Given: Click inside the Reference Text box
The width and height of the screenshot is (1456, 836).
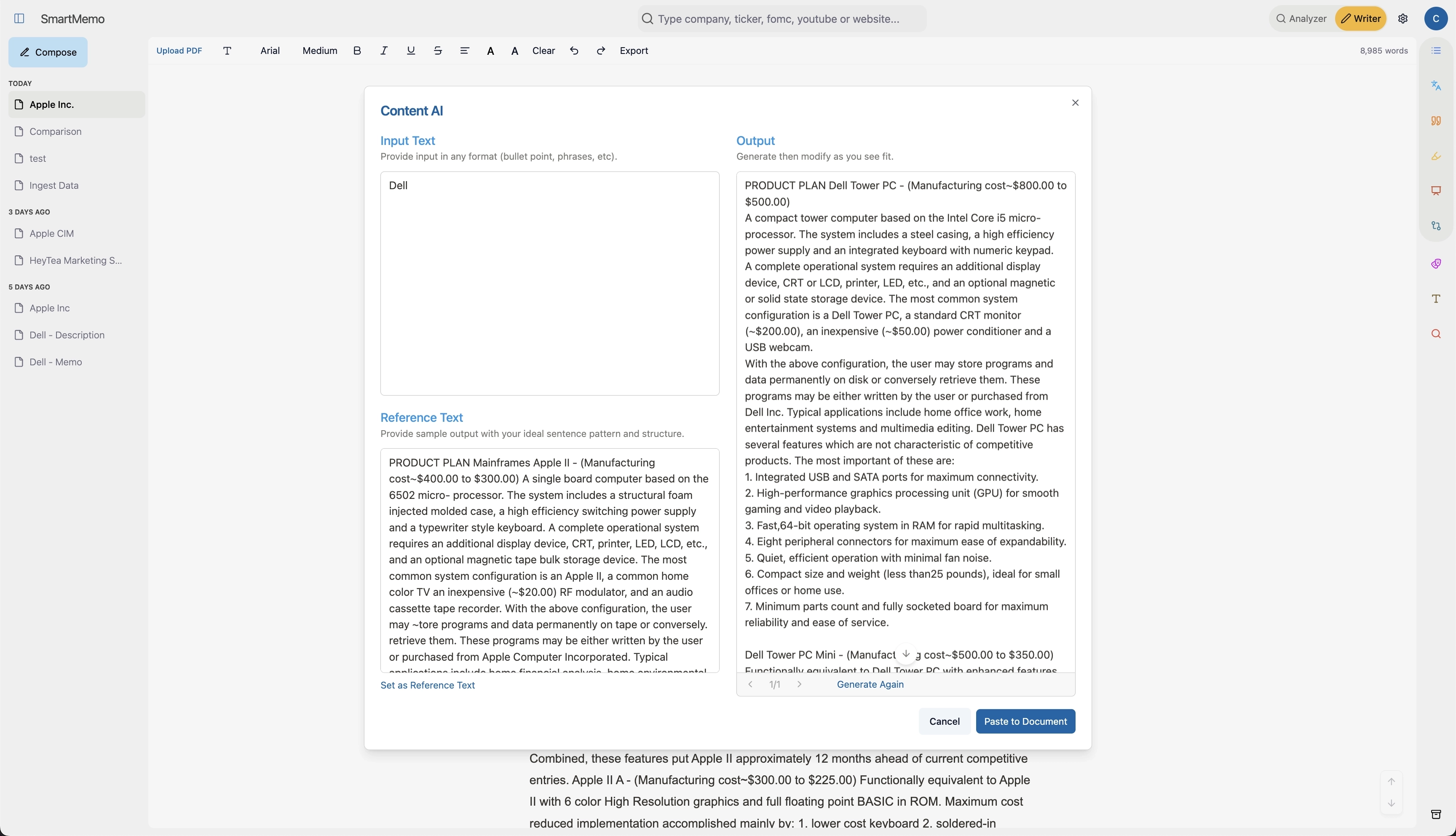Looking at the screenshot, I should coord(550,560).
